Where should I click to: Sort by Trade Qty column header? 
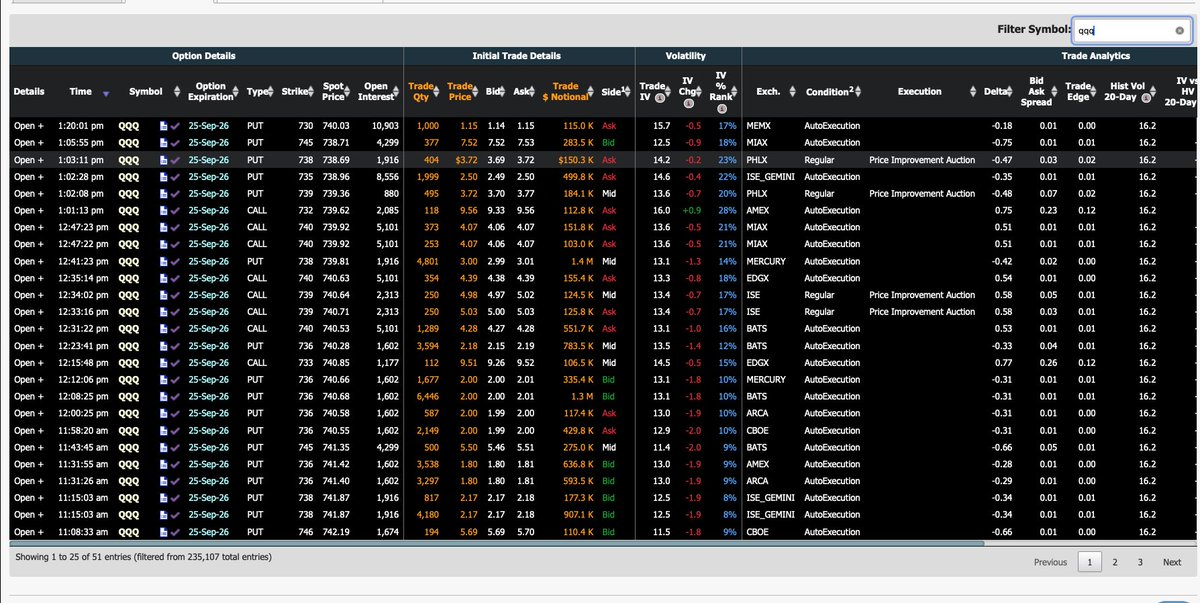(x=420, y=92)
